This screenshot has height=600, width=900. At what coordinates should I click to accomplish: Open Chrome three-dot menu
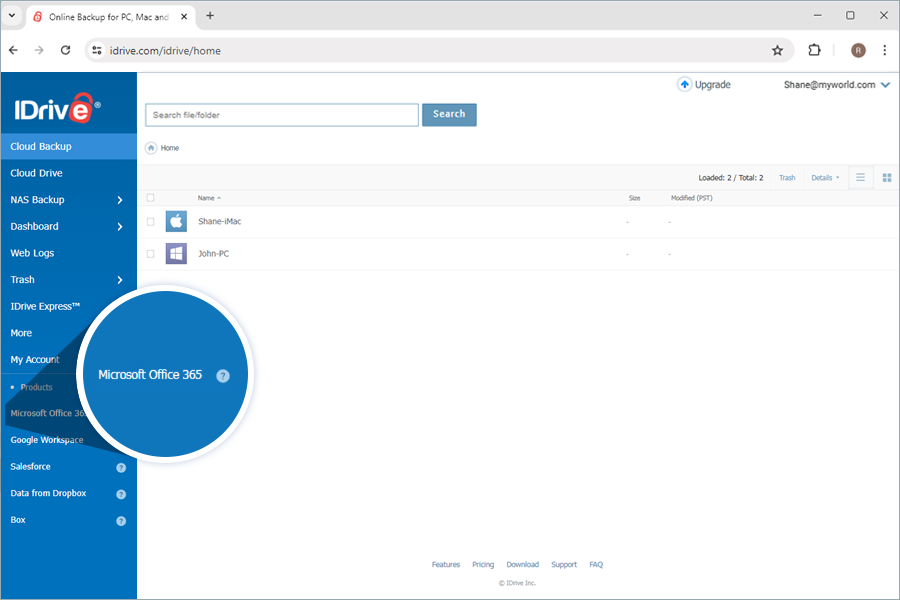(x=885, y=51)
